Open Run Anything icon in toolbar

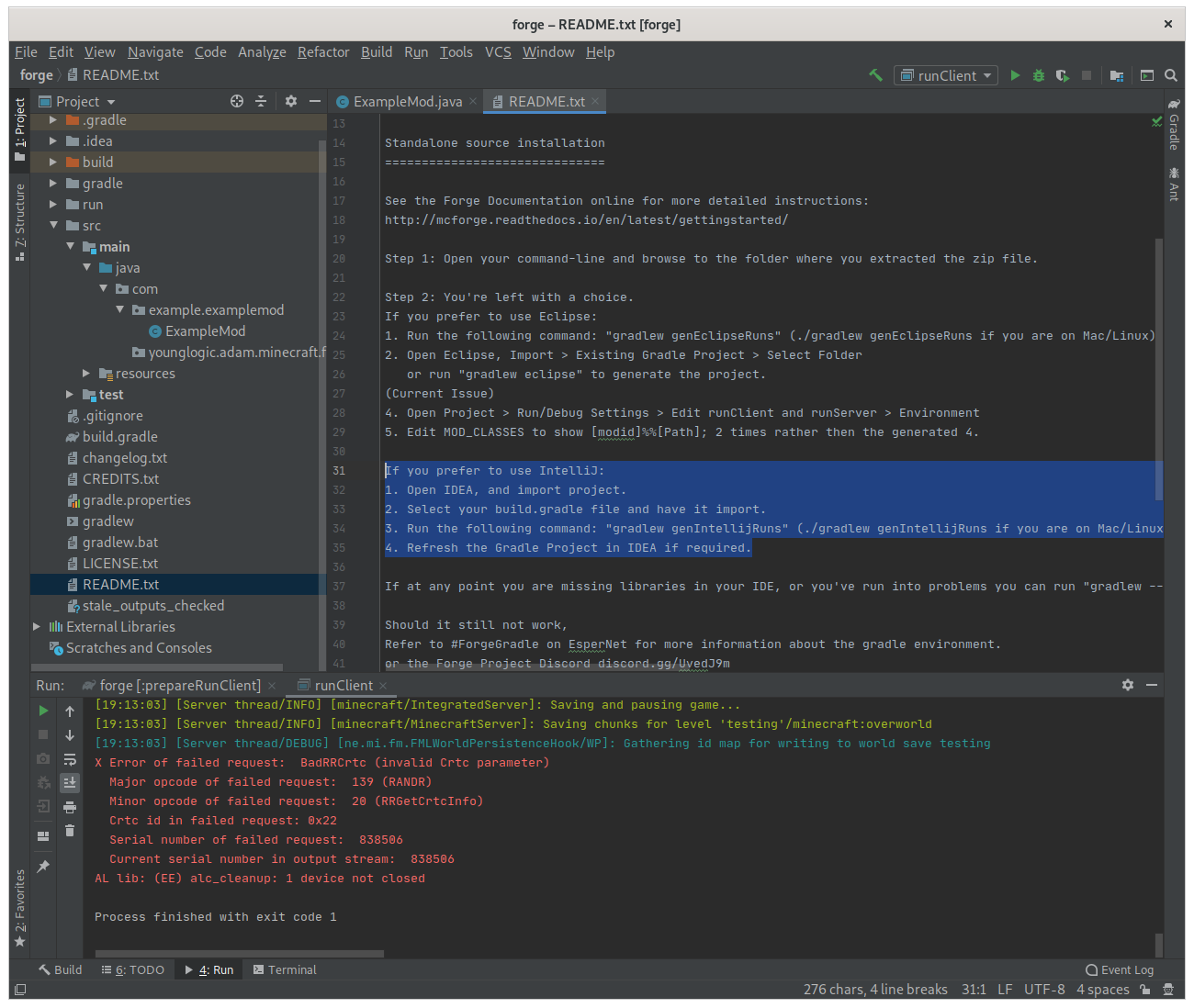pyautogui.click(x=1147, y=75)
